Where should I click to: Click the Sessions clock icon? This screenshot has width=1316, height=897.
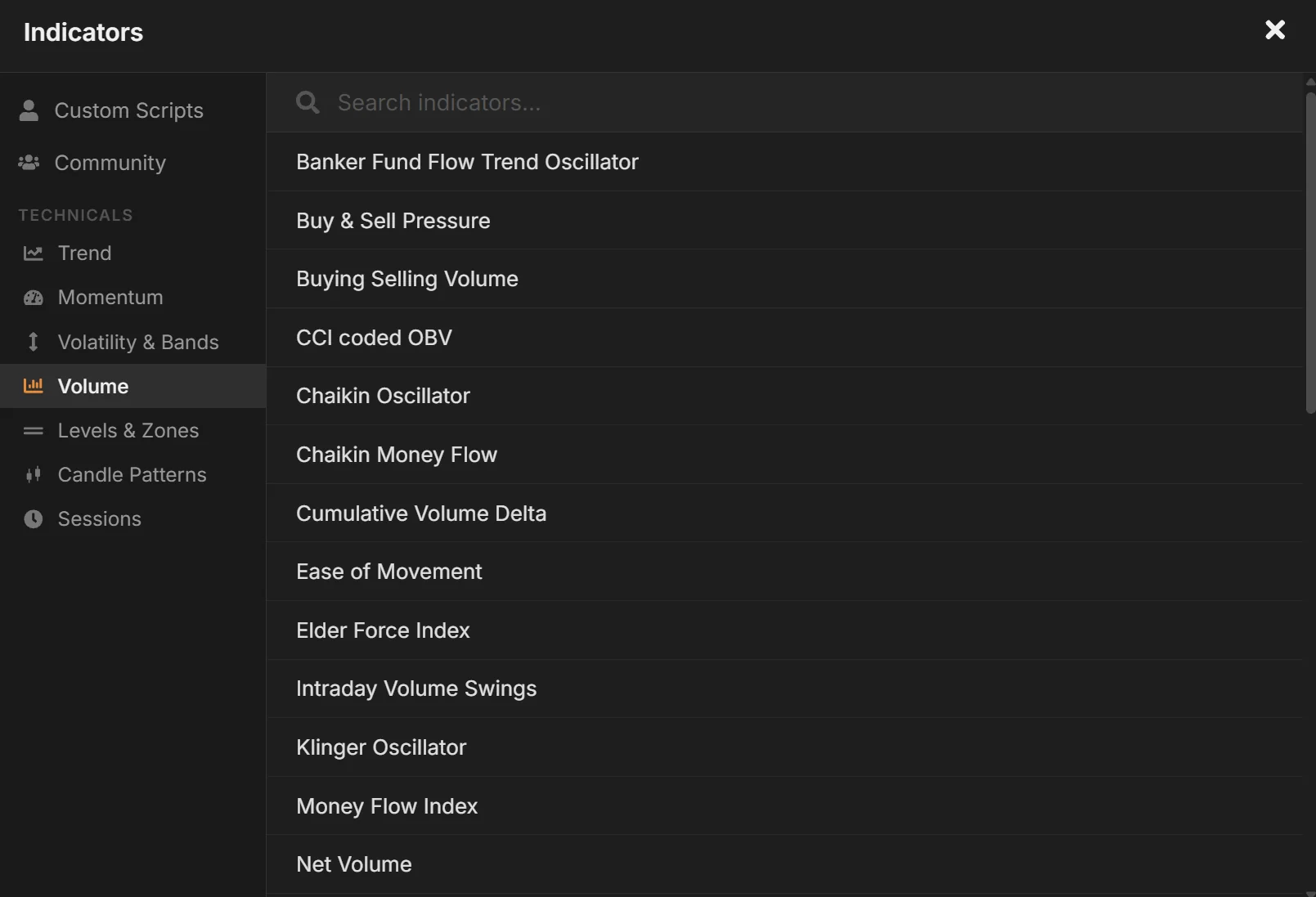tap(34, 518)
